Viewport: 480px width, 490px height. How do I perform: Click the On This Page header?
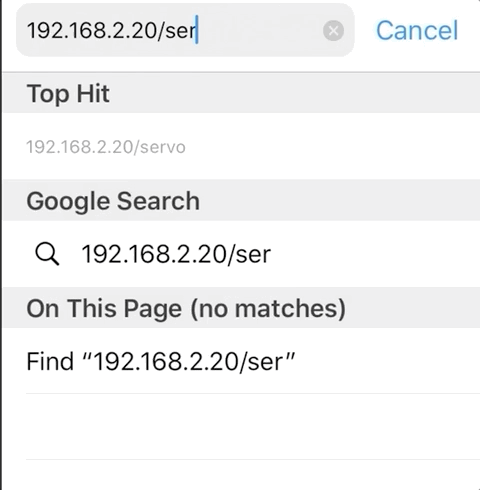click(104, 308)
